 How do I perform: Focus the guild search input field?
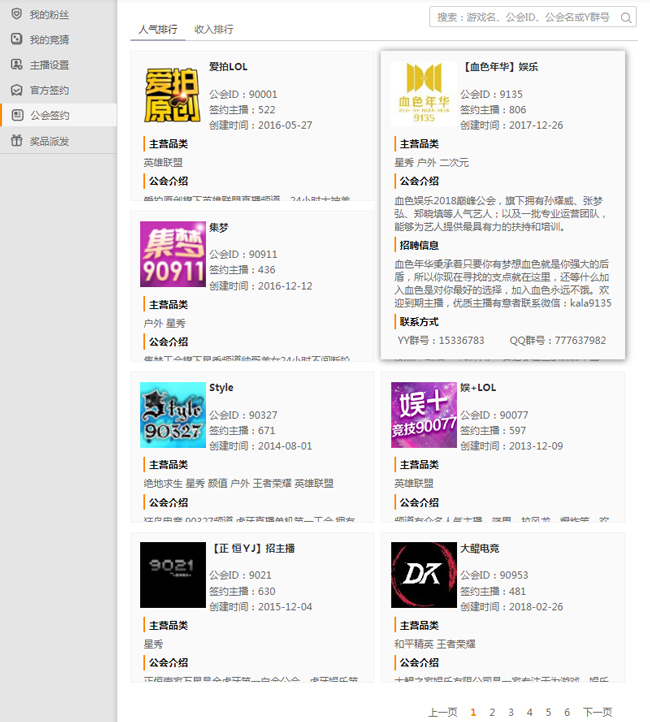(x=525, y=18)
